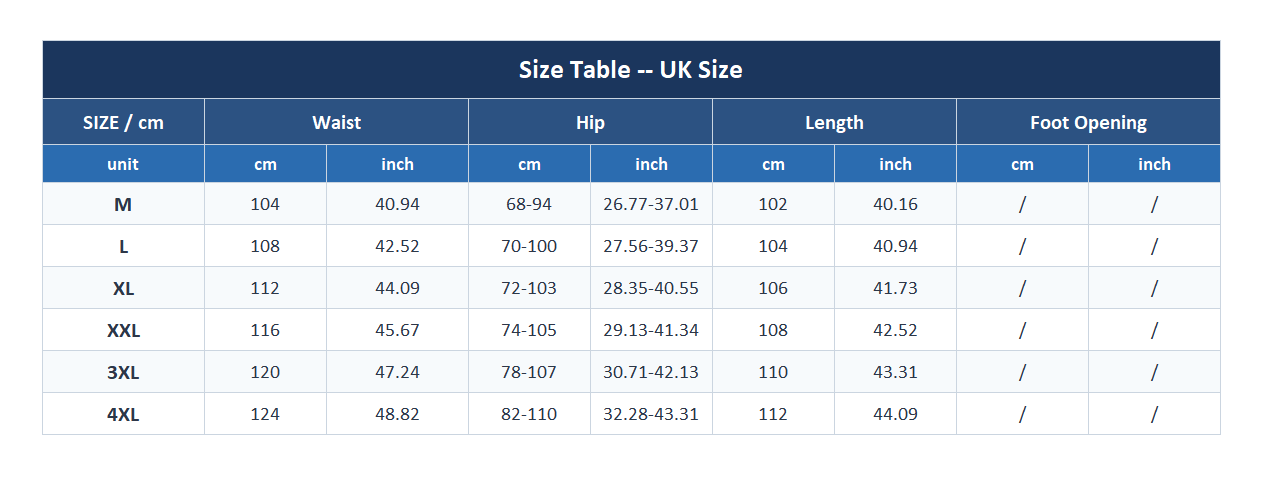This screenshot has width=1269, height=482.
Task: Select the M size row label
Action: 123,204
